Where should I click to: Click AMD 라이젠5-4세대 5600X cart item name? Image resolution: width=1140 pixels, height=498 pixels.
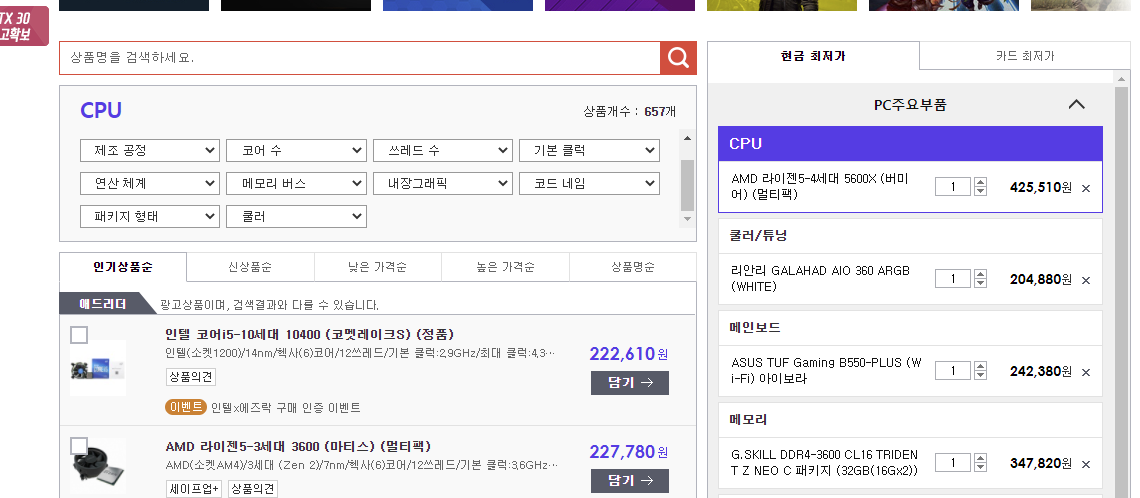tap(820, 187)
